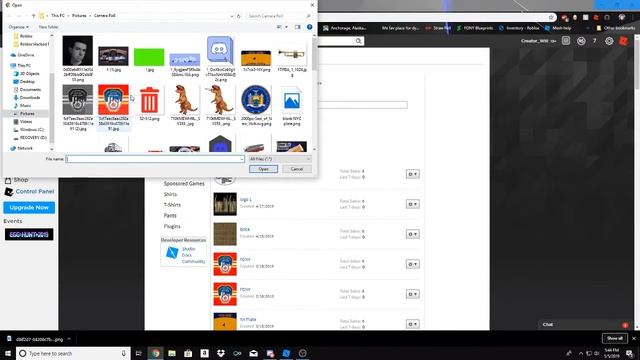Expand the address bar history dropdown
Image resolution: width=640 pixels, height=360 pixels.
[231, 16]
